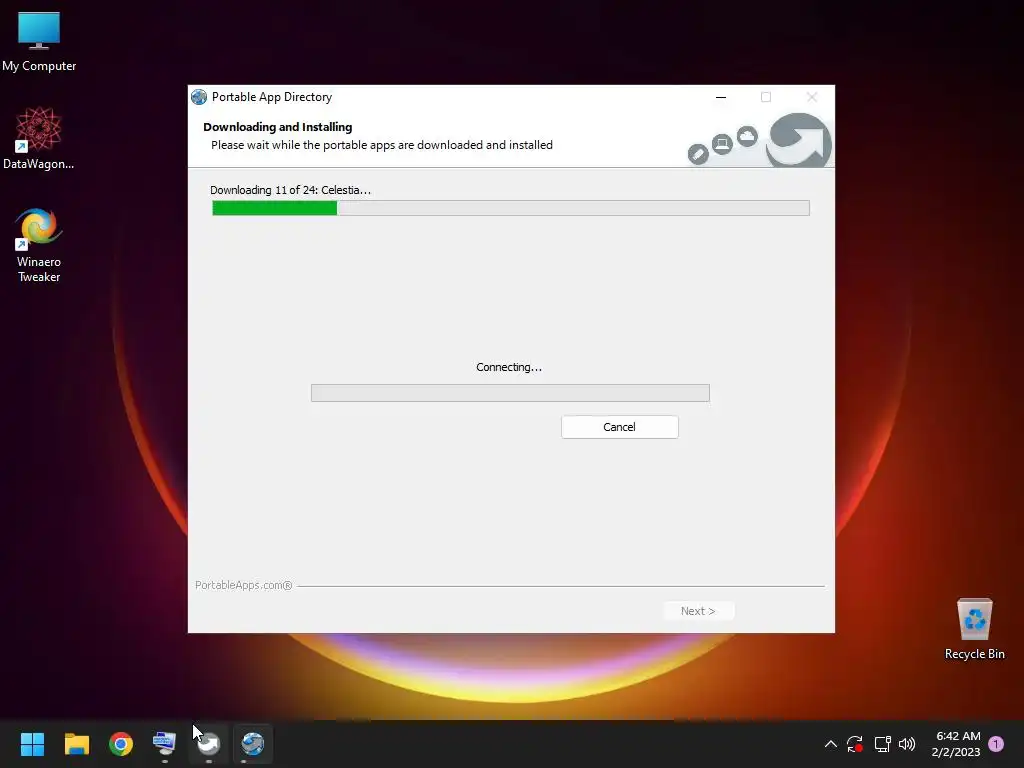
Task: Click the cloud icon in the header
Action: (x=747, y=136)
